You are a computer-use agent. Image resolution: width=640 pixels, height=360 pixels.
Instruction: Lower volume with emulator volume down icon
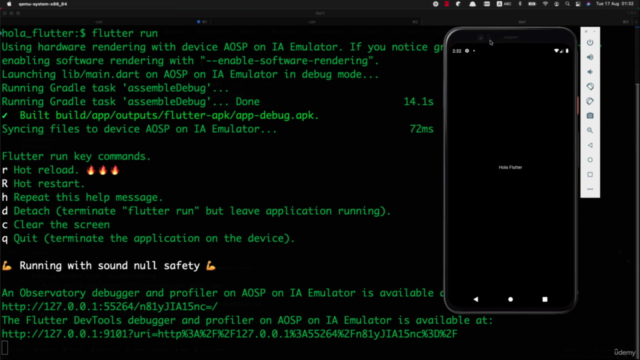[590, 72]
